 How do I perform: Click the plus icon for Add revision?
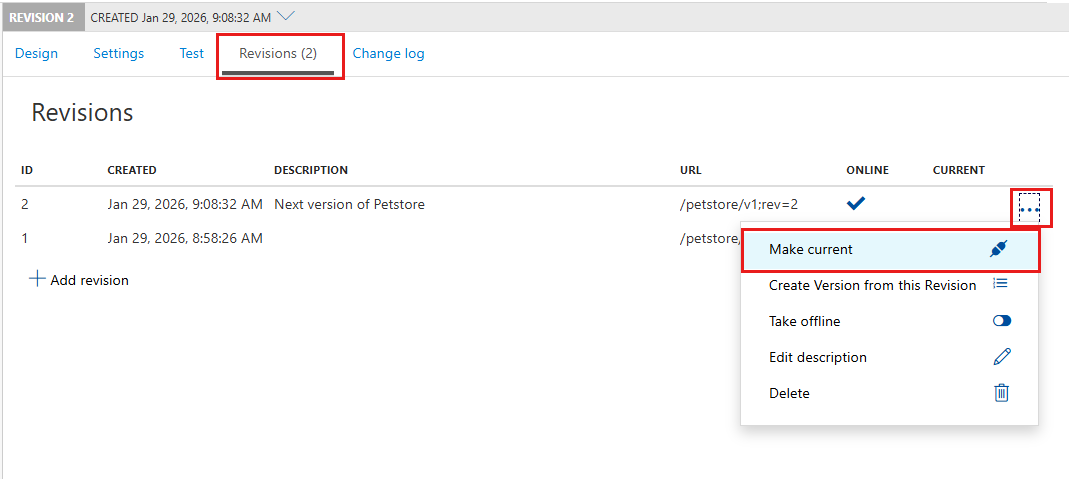point(37,280)
